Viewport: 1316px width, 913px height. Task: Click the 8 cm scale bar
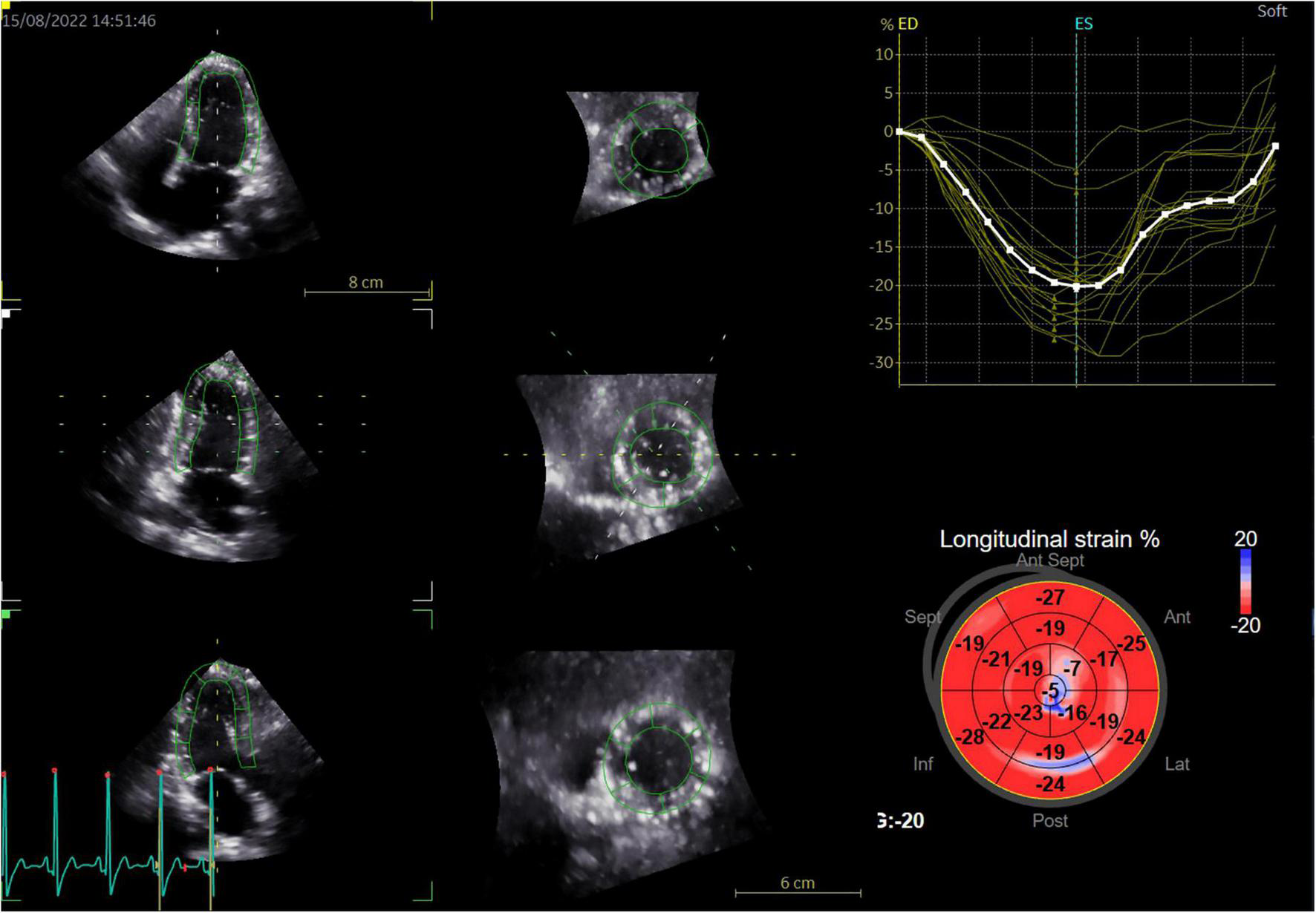pos(367,284)
